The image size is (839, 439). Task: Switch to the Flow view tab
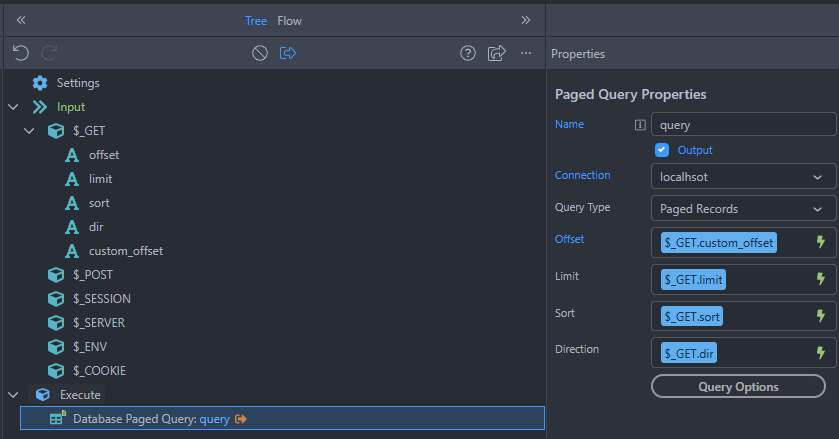click(289, 21)
